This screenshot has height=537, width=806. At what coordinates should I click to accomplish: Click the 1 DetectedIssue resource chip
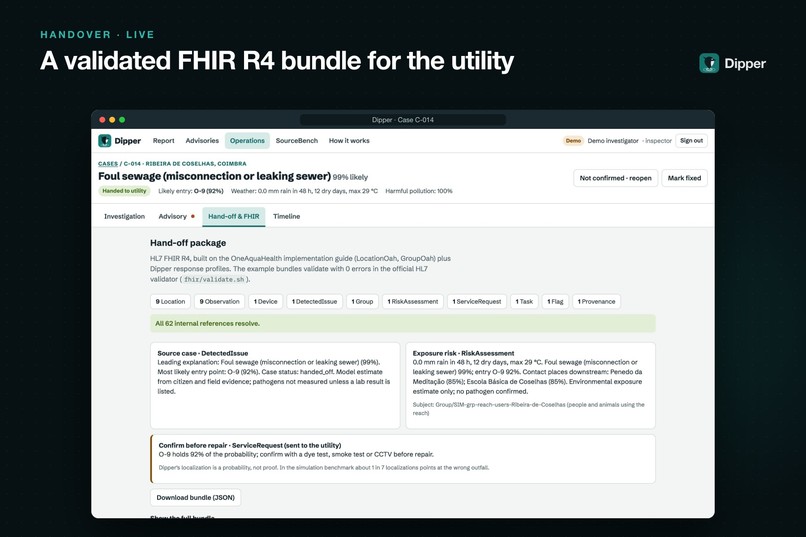(x=314, y=302)
